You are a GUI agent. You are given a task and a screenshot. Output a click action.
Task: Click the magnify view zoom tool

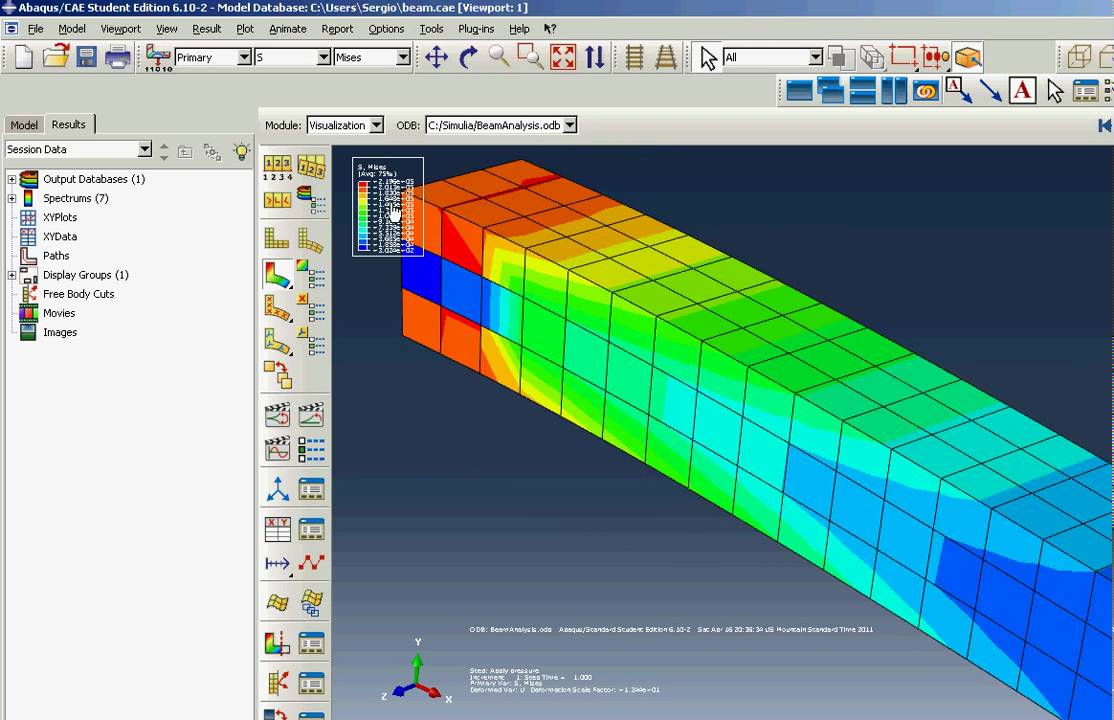[x=499, y=57]
